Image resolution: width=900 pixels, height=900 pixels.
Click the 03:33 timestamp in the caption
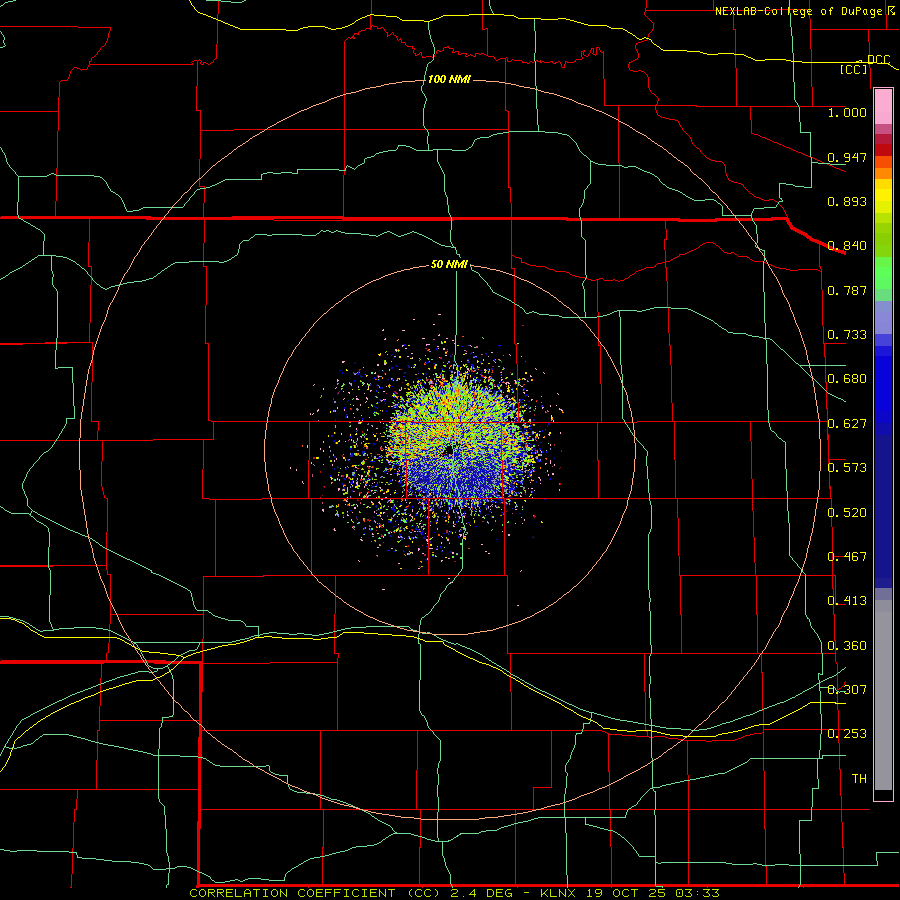(697, 893)
